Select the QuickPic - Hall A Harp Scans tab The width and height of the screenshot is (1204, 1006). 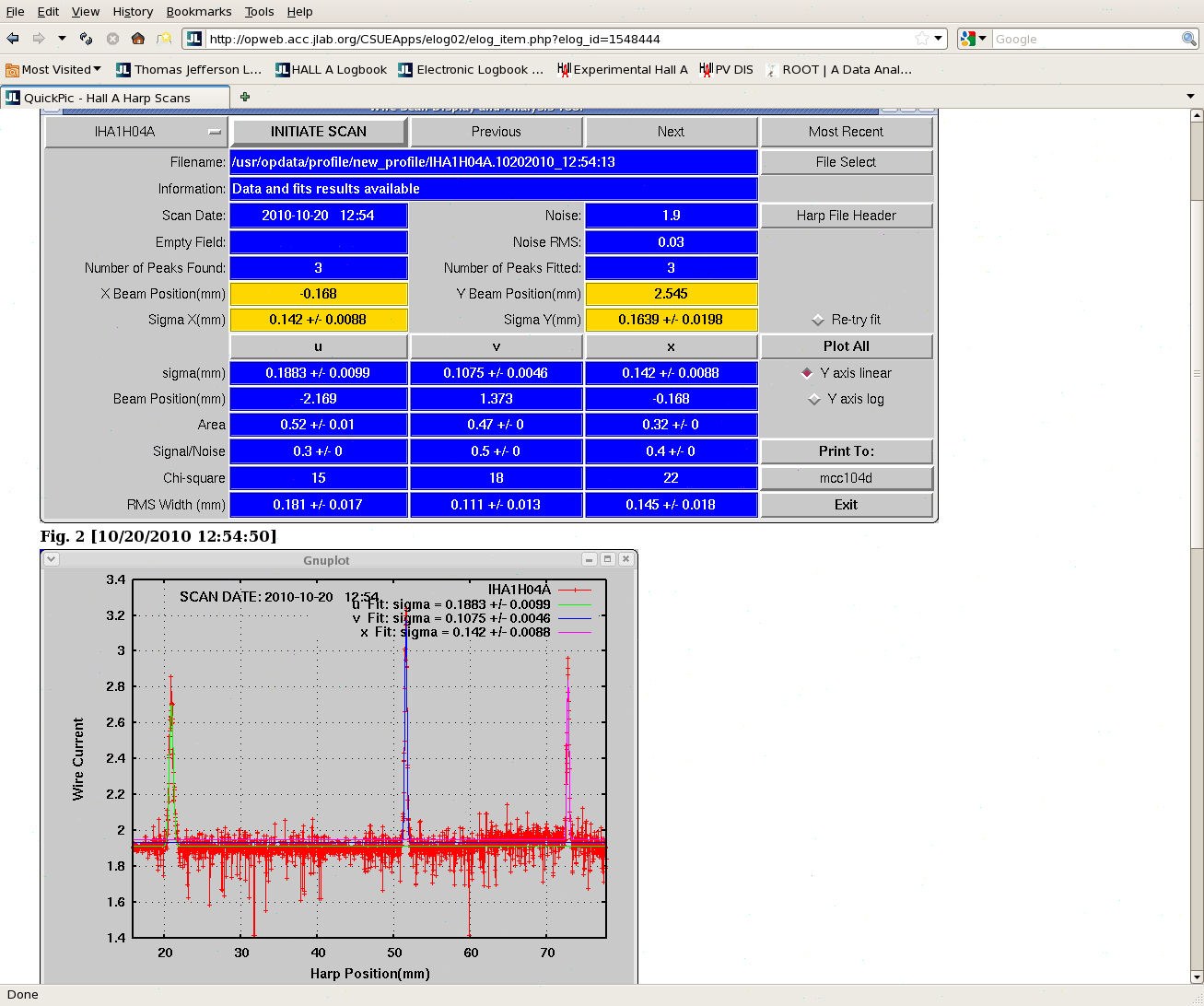(x=115, y=98)
